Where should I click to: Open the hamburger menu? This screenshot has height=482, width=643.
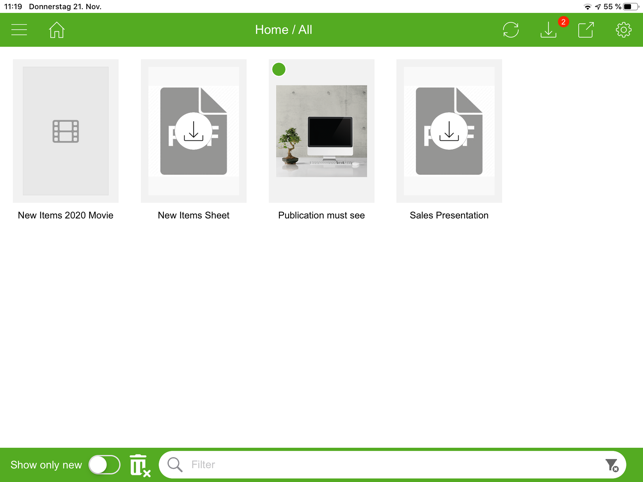(x=19, y=30)
